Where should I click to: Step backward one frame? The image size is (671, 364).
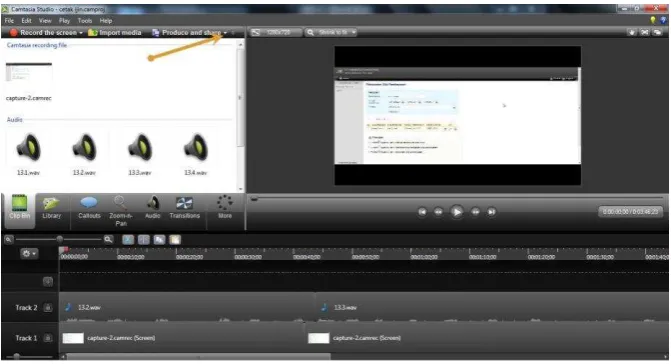pyautogui.click(x=438, y=212)
